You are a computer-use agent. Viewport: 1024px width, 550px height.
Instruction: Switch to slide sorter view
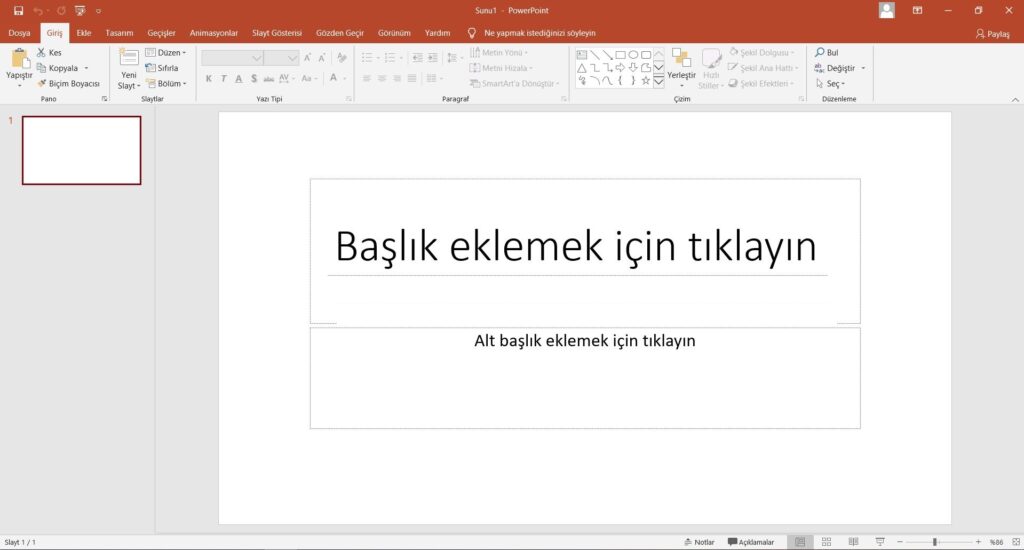826,542
